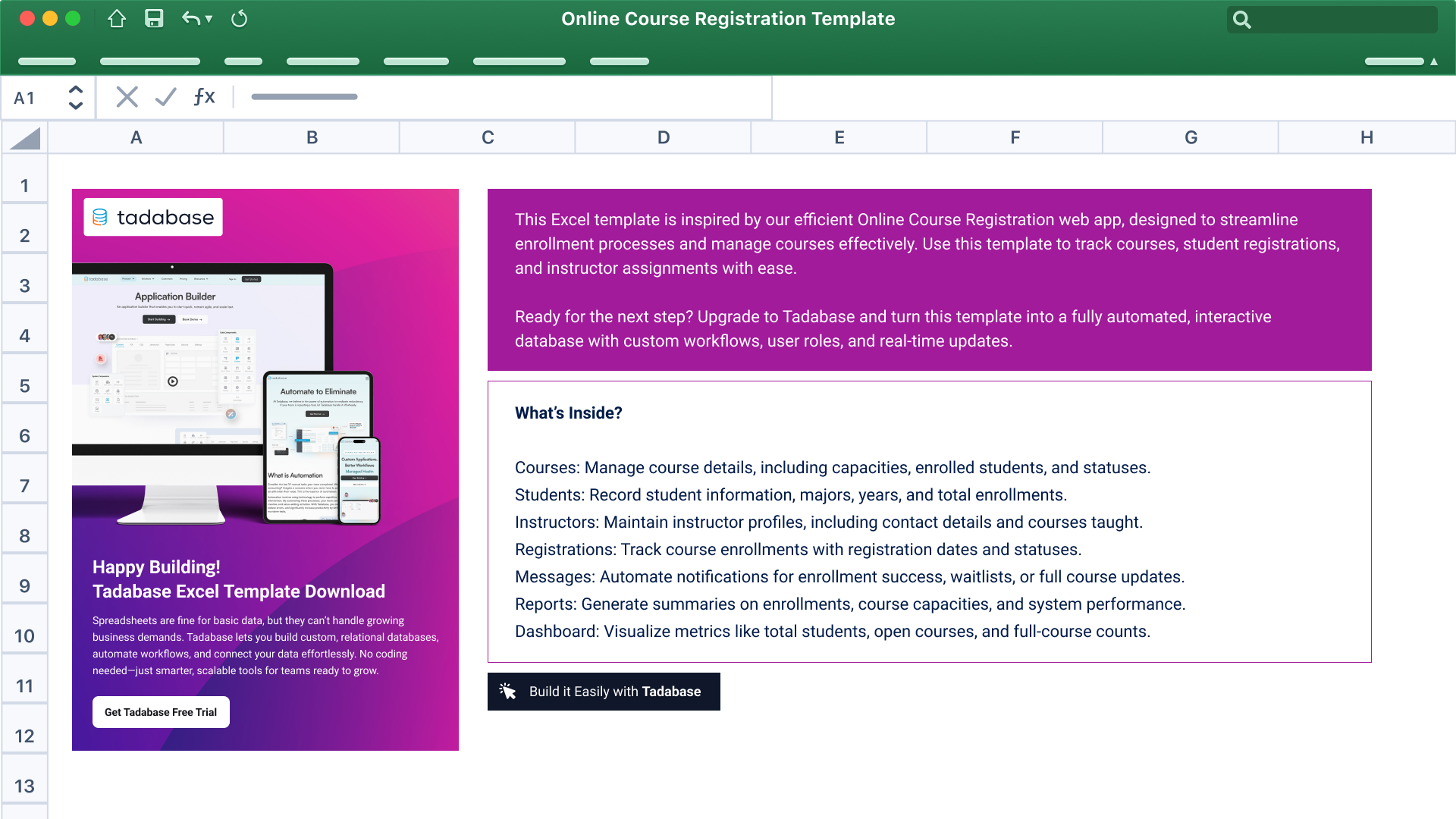Select column F header
Viewport: 1456px width, 819px height.
point(1015,137)
